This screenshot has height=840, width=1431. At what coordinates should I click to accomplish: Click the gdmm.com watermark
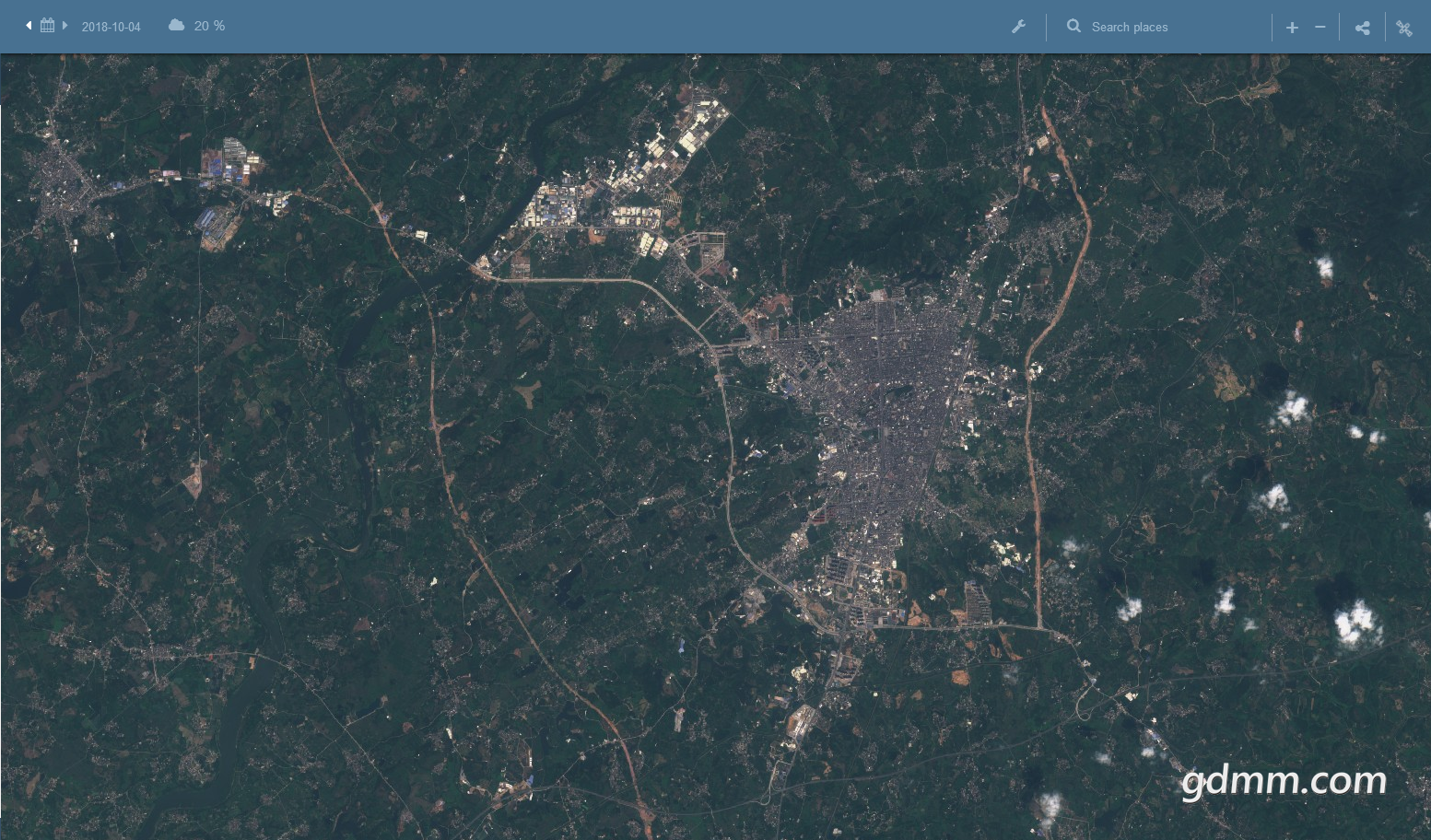1283,781
